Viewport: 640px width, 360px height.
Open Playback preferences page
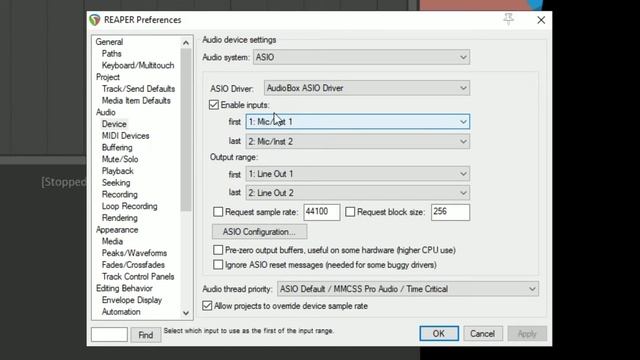point(118,171)
